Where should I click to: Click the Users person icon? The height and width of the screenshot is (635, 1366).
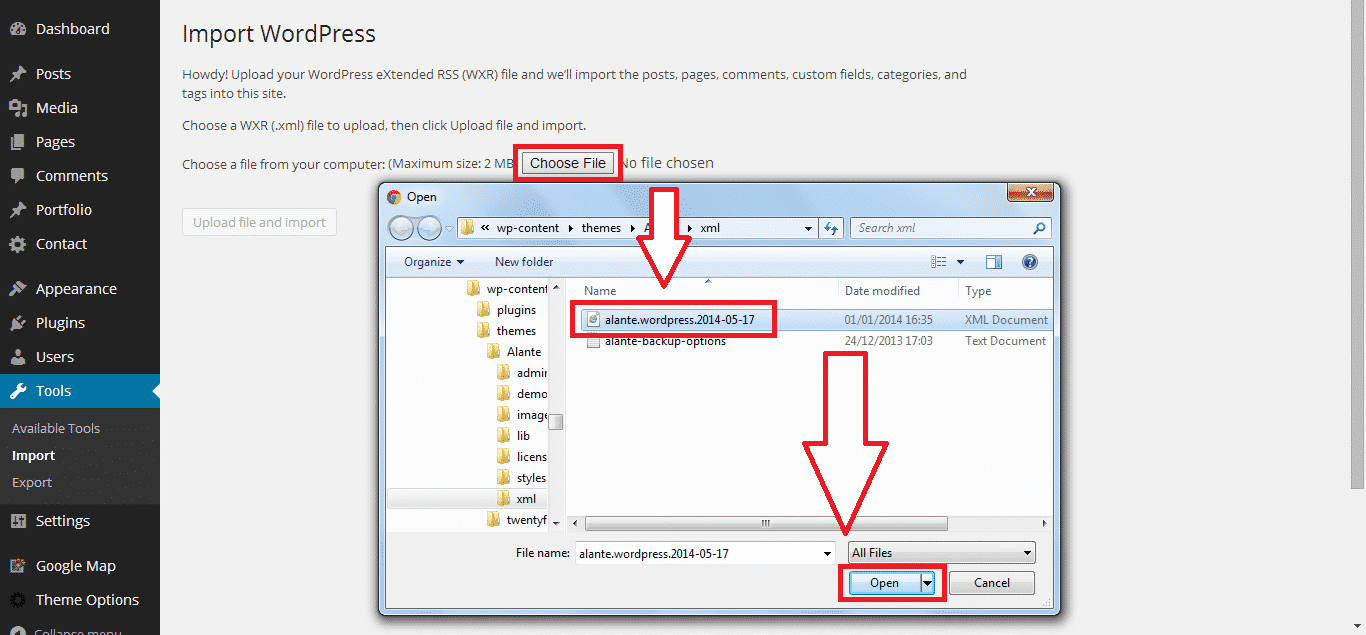(x=18, y=357)
